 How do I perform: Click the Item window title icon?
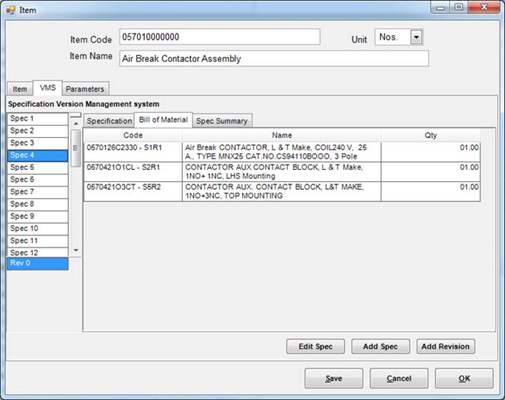coord(11,10)
